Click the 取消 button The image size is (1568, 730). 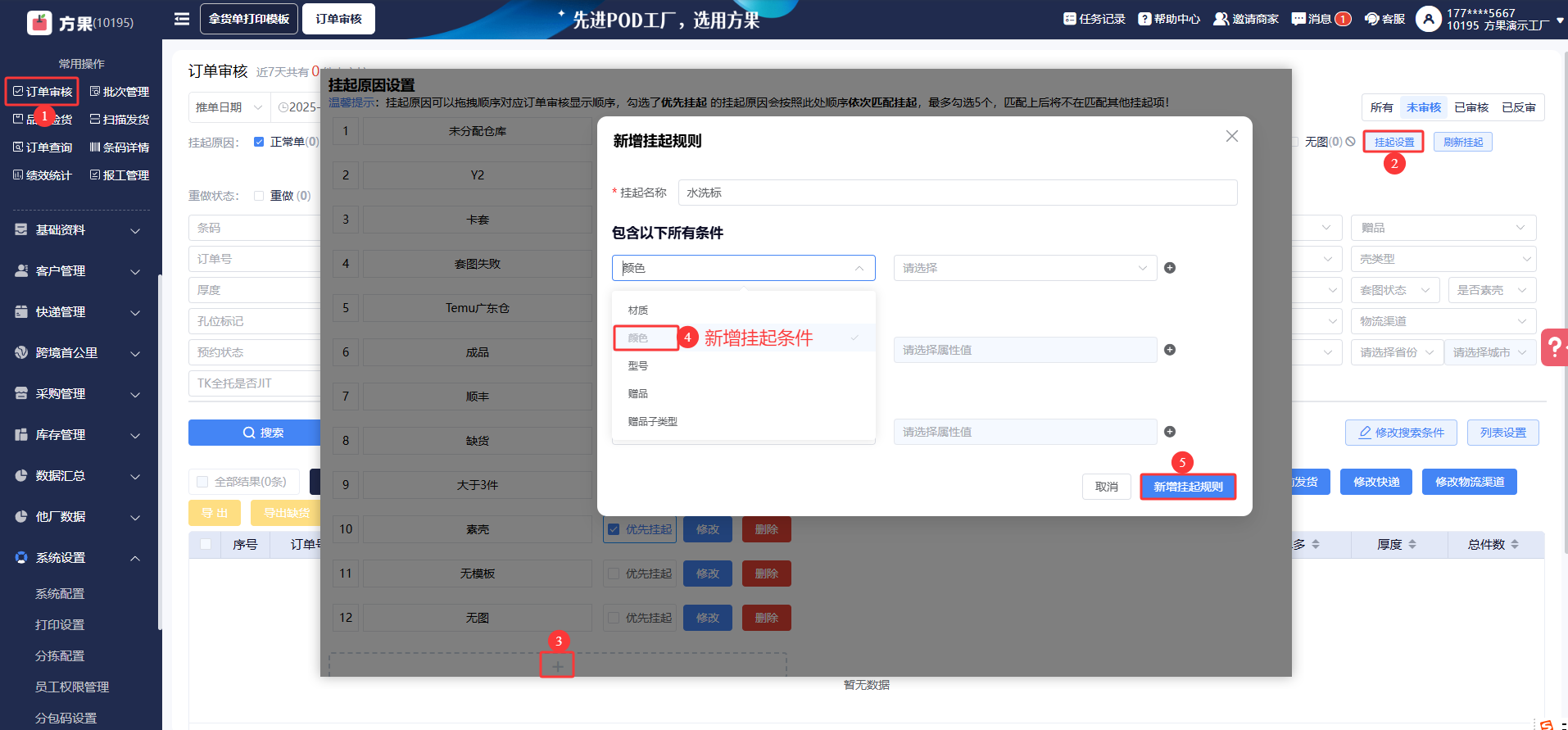1107,487
